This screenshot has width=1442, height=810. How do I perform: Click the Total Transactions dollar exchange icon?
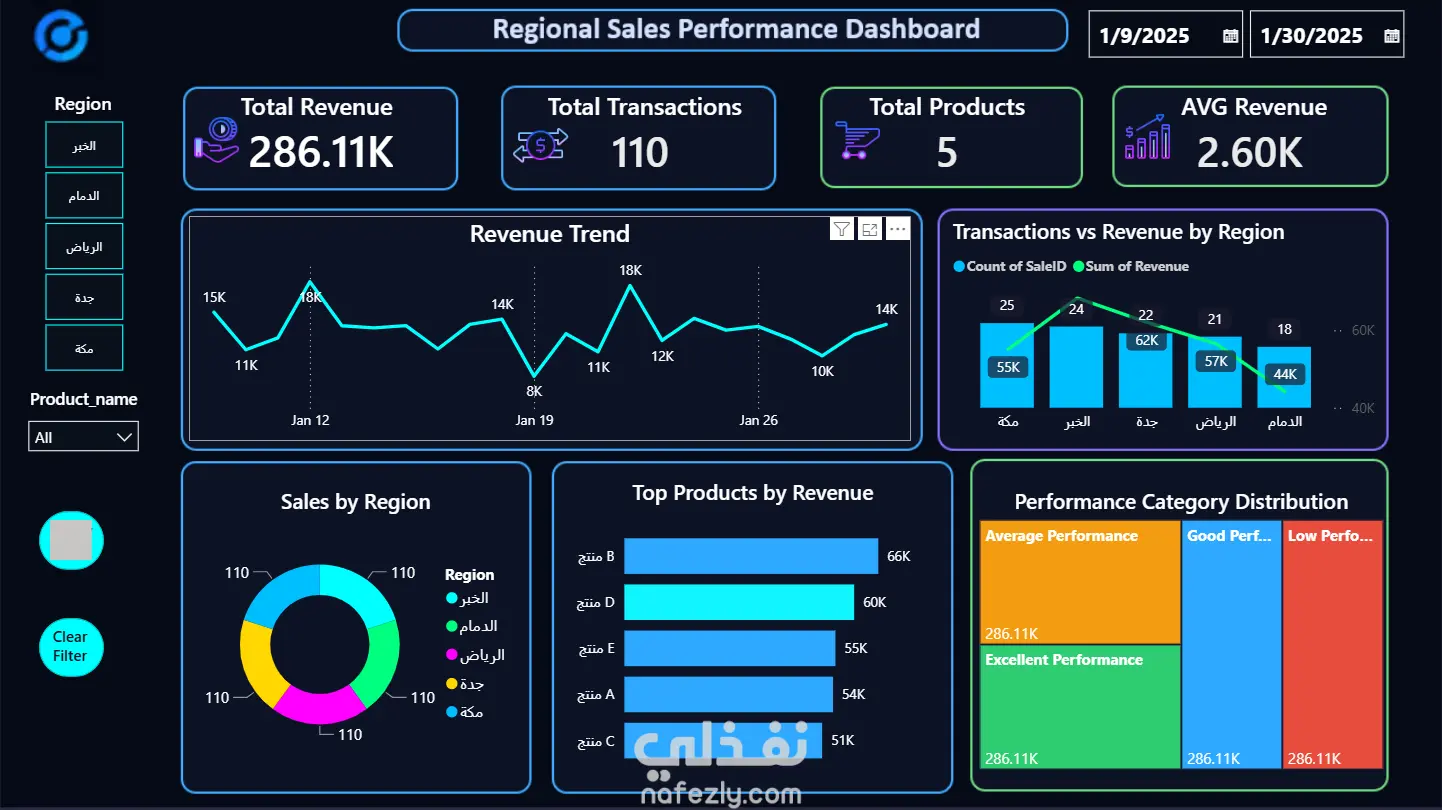point(540,145)
